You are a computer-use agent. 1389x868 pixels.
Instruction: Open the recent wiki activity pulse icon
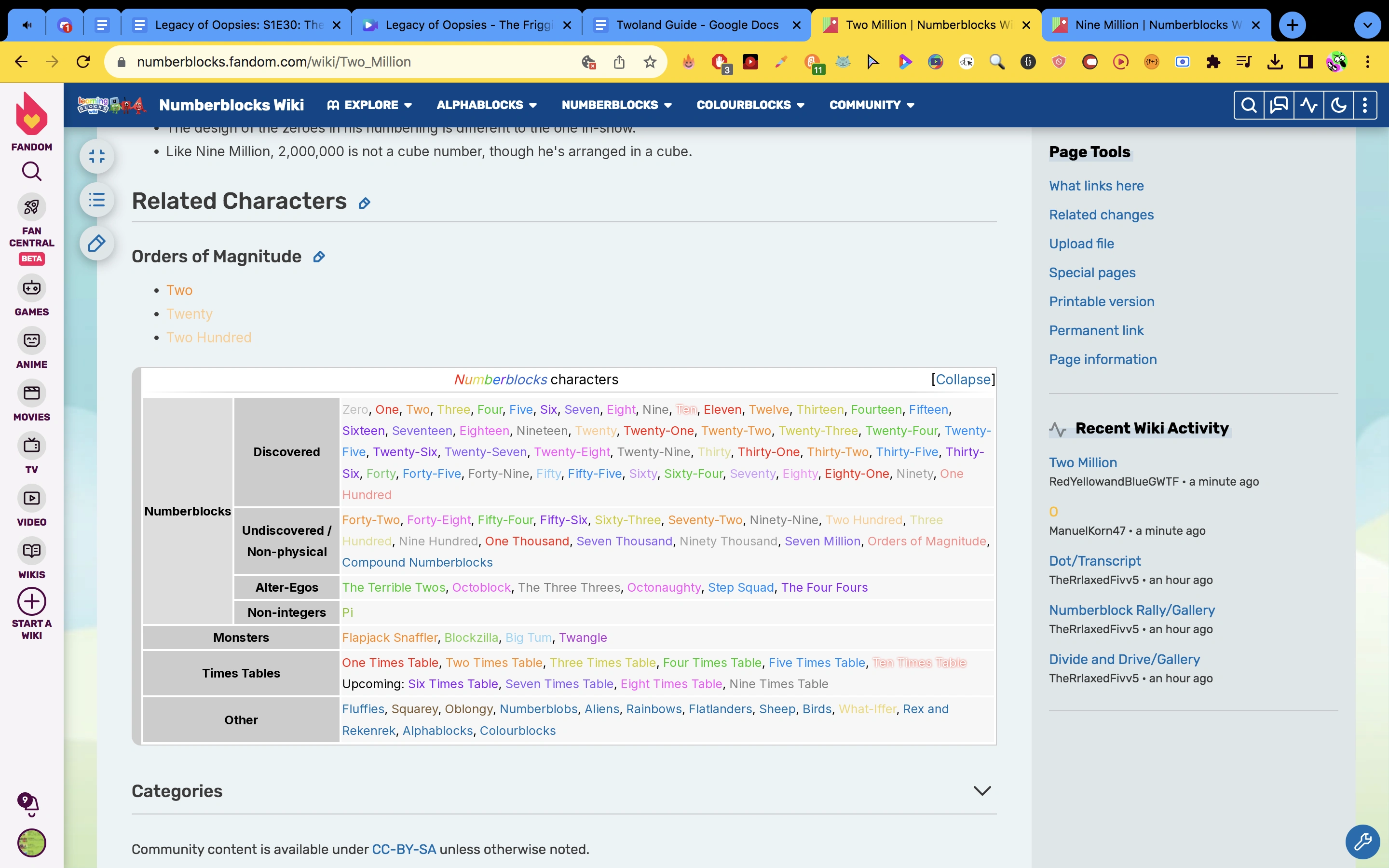1308,105
